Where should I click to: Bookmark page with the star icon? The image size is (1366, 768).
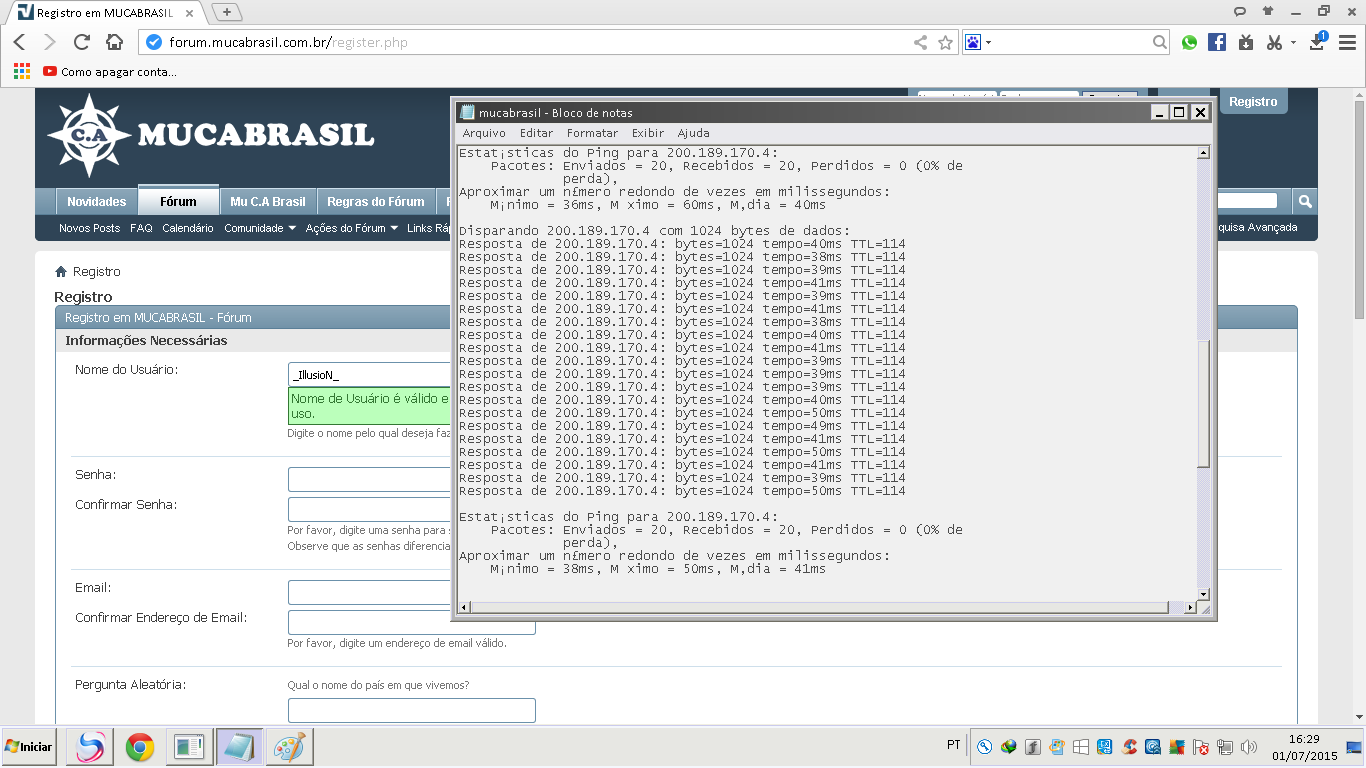click(x=945, y=42)
